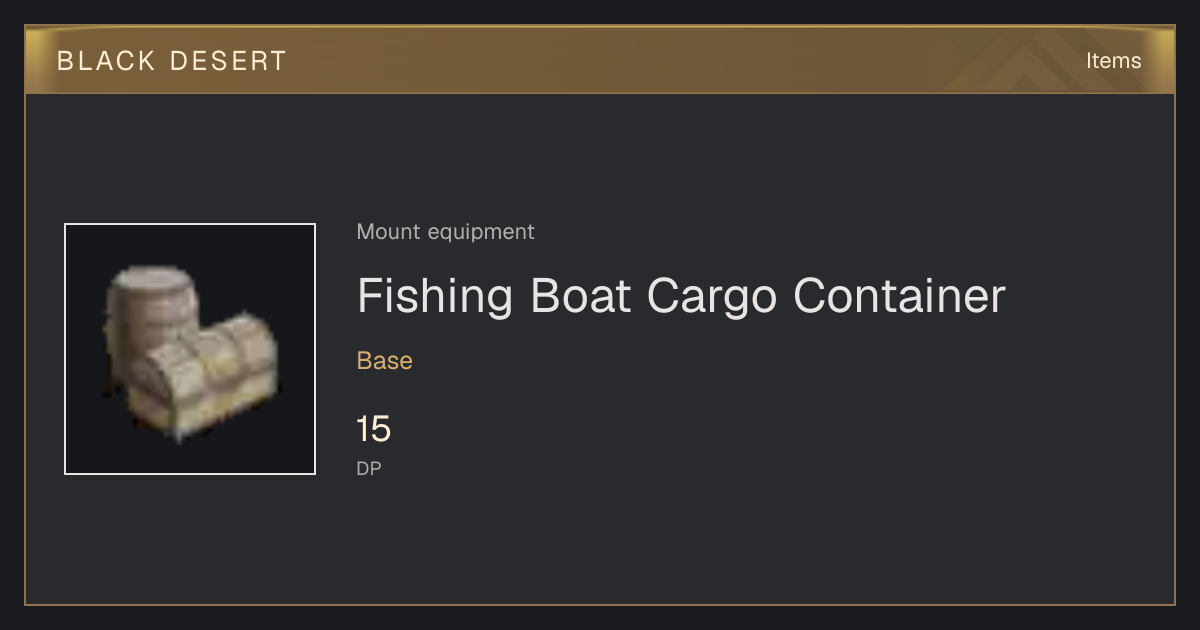Select the Base grade label
The image size is (1200, 630).
(385, 361)
